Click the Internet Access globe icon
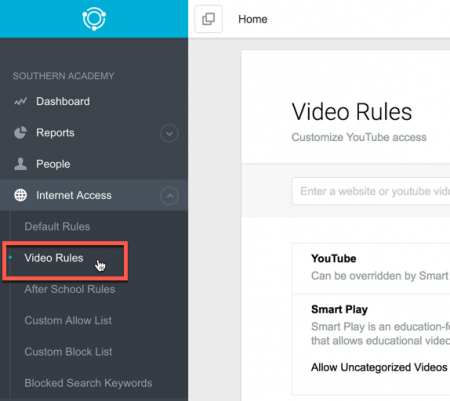The image size is (450, 401). pos(20,195)
